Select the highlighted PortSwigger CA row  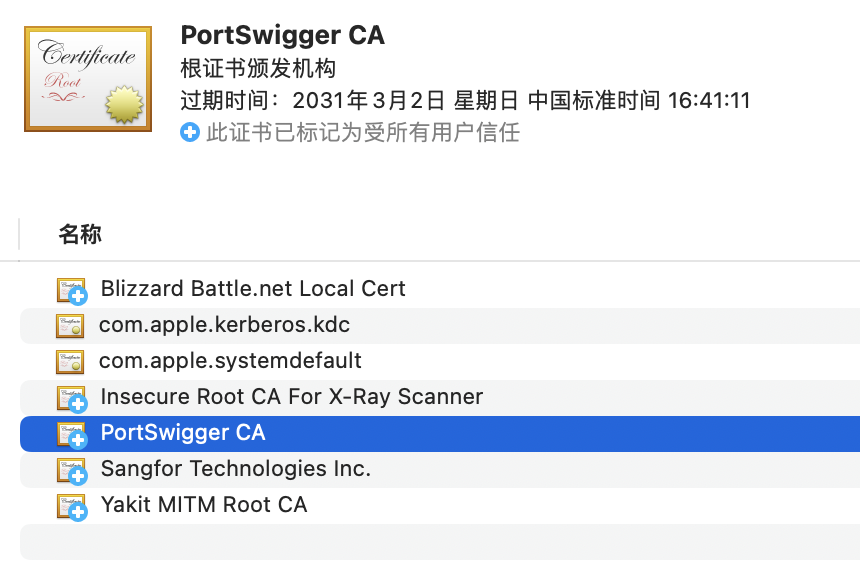[x=183, y=433]
